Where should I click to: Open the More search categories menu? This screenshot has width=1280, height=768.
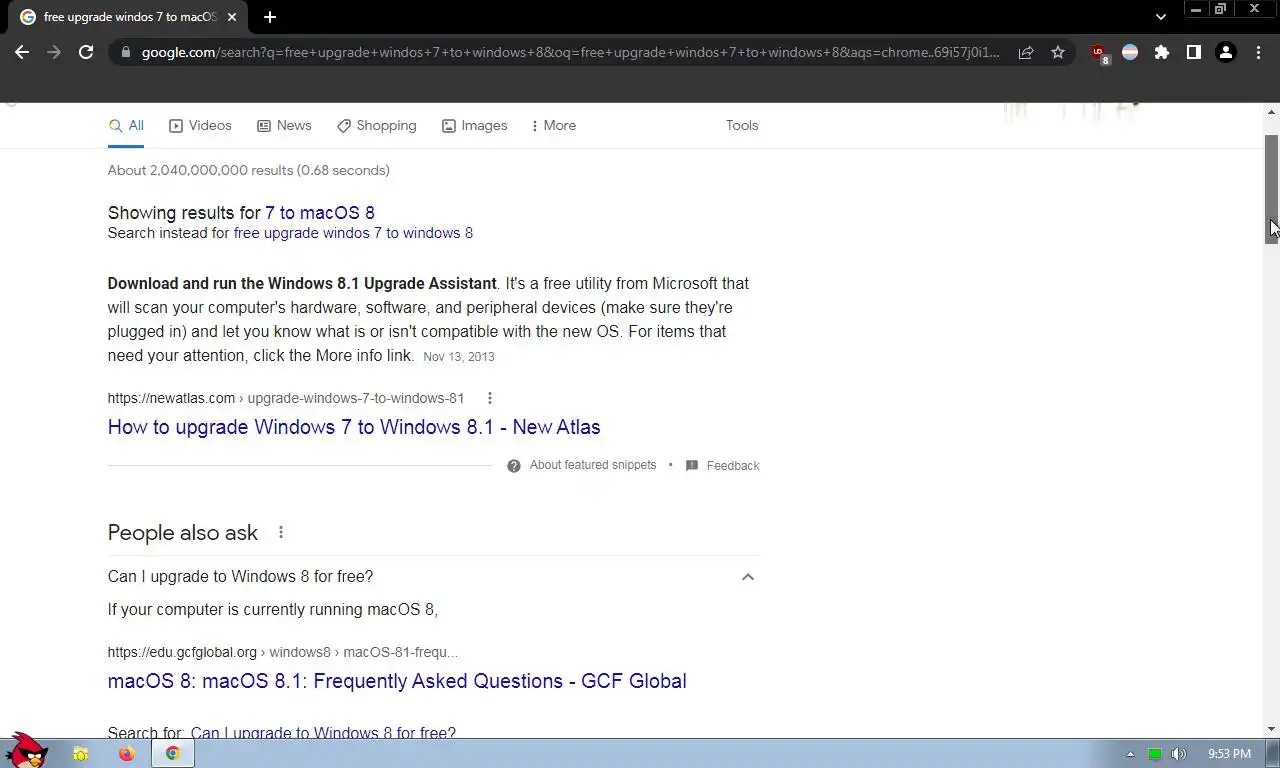point(553,126)
